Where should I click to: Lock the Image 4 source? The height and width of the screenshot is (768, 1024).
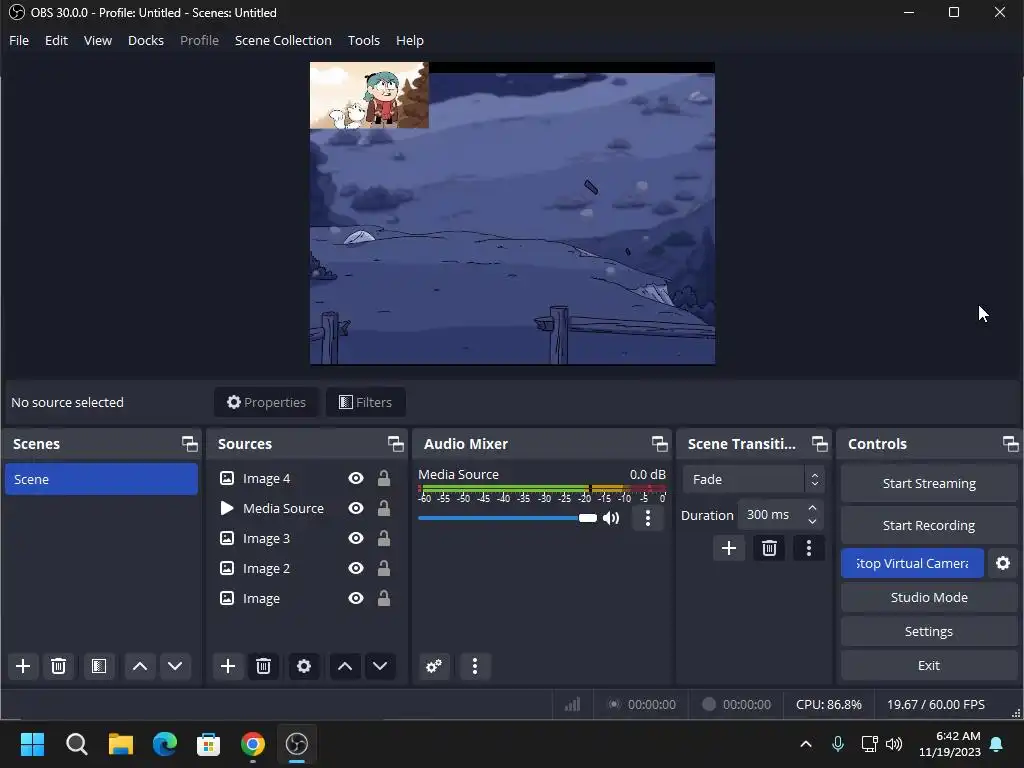(x=384, y=479)
